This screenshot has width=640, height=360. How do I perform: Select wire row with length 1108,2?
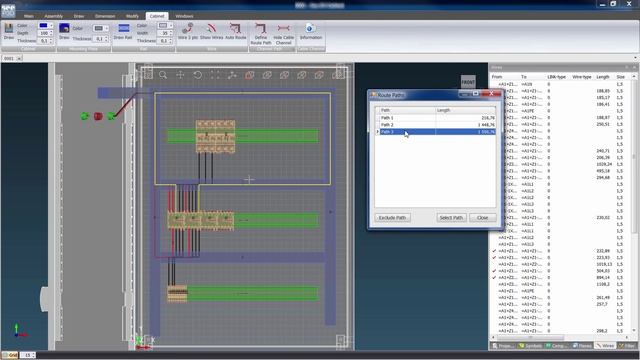coord(560,284)
